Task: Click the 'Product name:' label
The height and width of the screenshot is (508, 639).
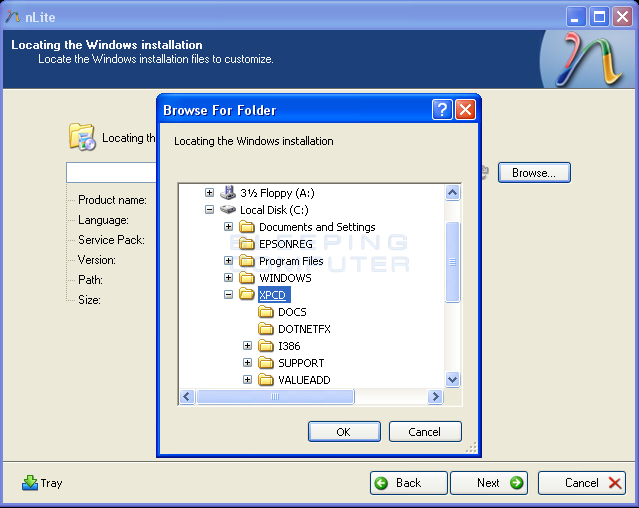Action: (x=112, y=200)
